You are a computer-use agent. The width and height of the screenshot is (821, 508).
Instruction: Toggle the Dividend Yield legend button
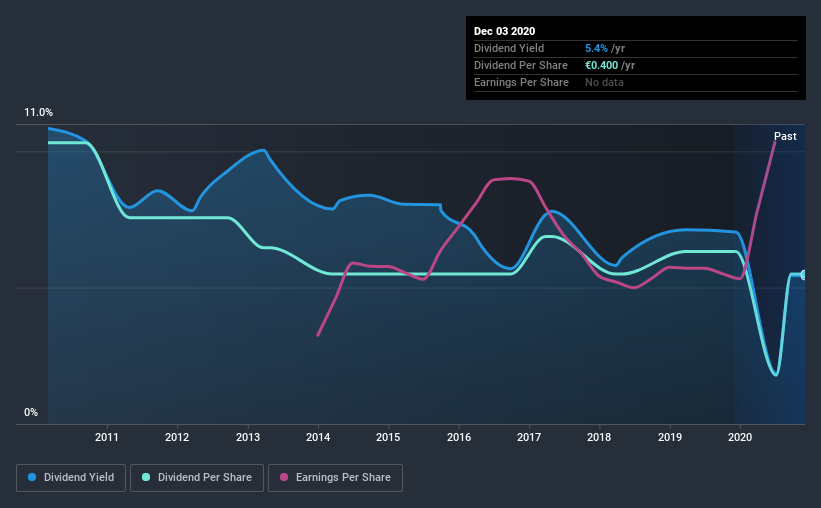point(71,478)
